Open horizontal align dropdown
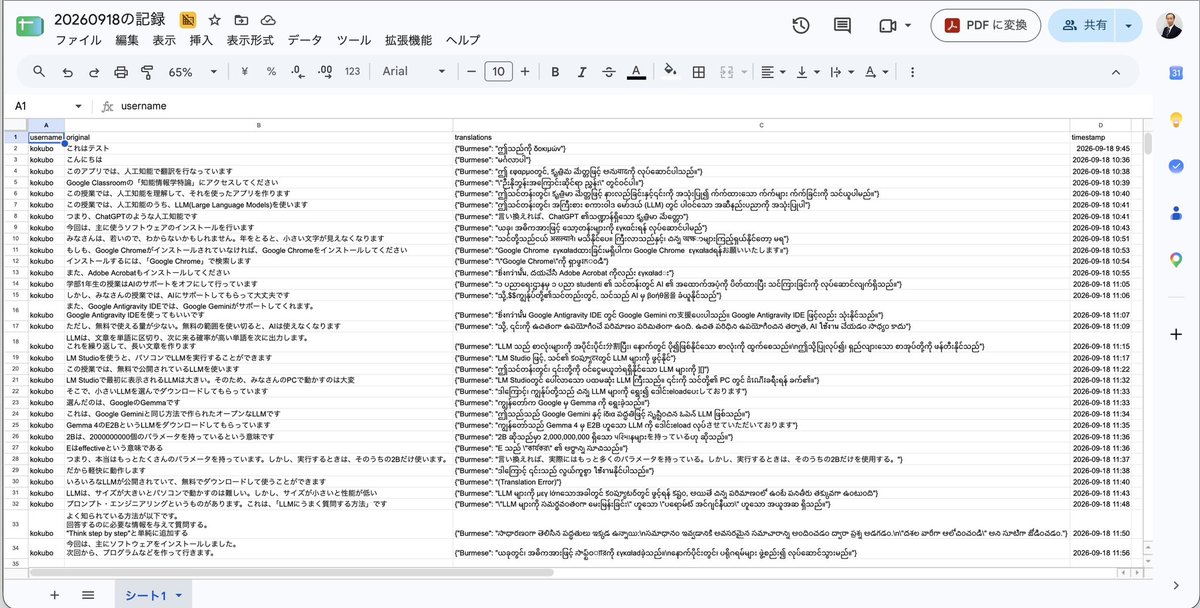1200x608 pixels. tap(772, 71)
